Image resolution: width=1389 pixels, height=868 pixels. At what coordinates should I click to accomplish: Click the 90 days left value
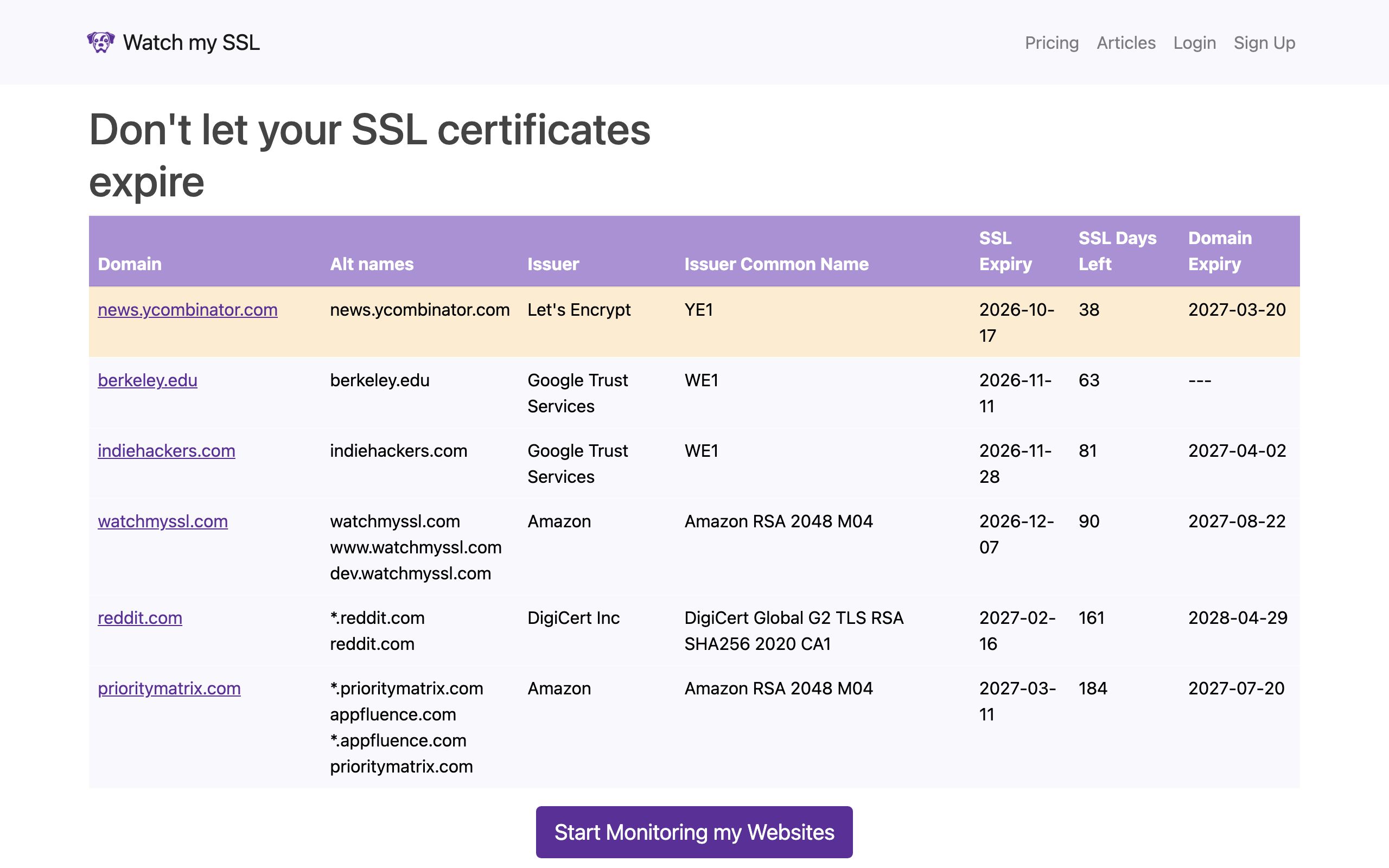[1089, 521]
